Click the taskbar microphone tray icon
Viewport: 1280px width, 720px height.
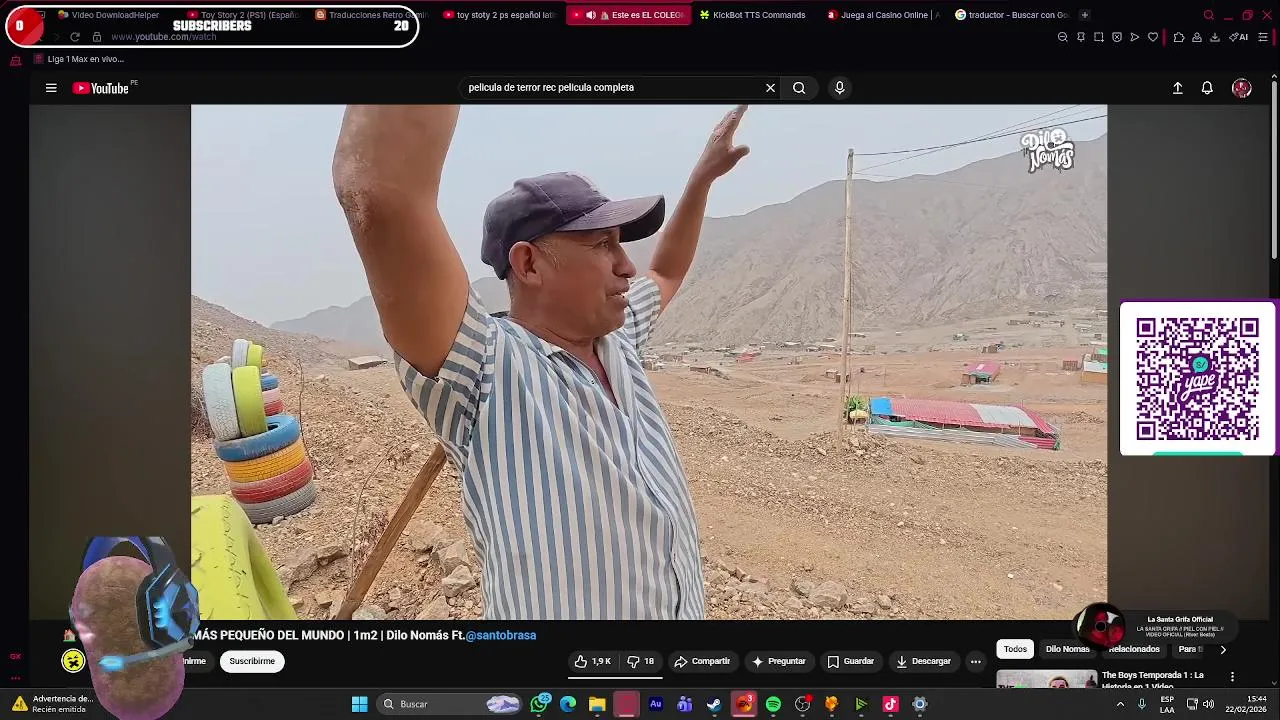click(x=1141, y=704)
